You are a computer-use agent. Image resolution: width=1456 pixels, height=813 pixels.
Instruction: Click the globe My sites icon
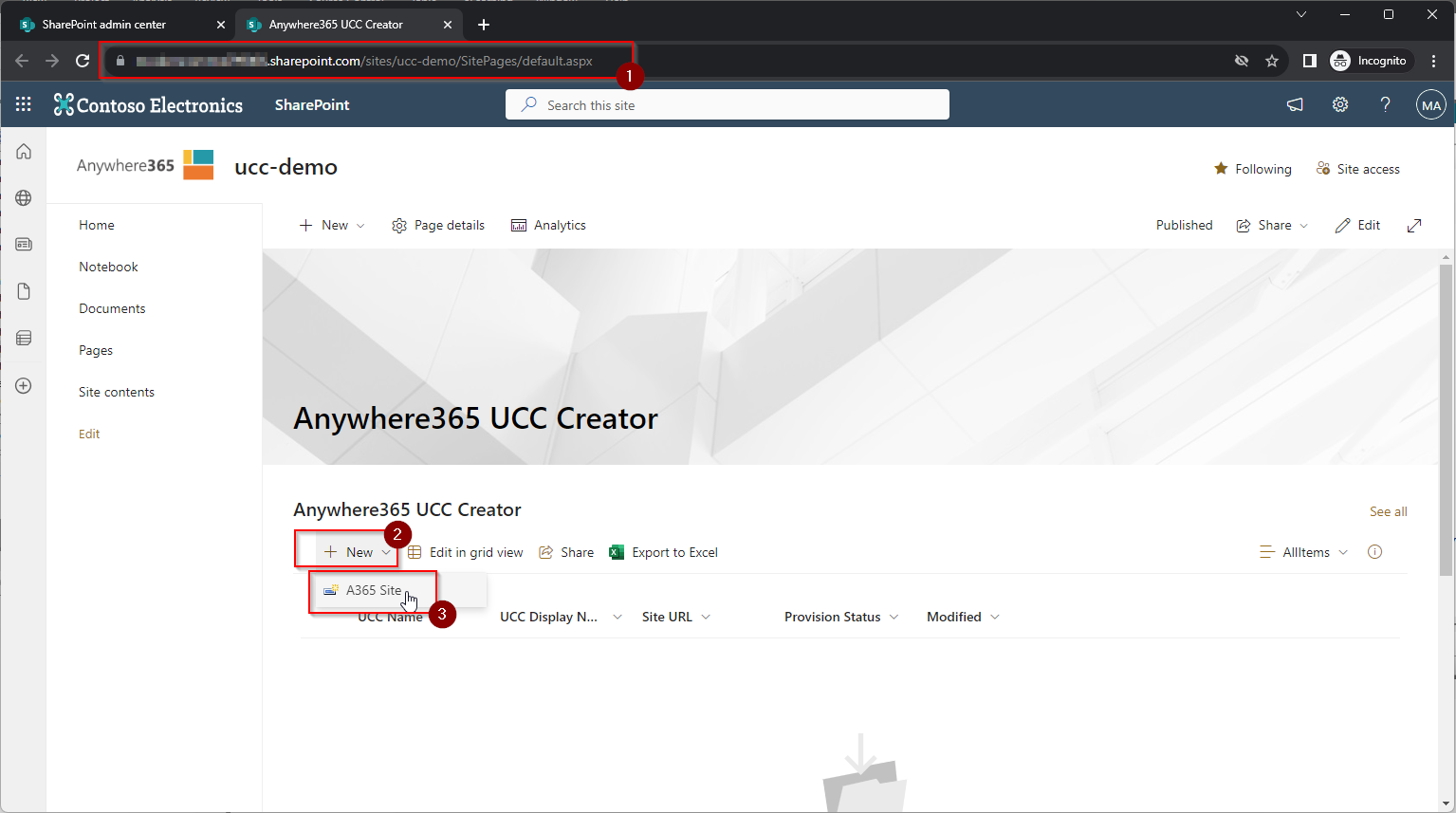pos(24,198)
